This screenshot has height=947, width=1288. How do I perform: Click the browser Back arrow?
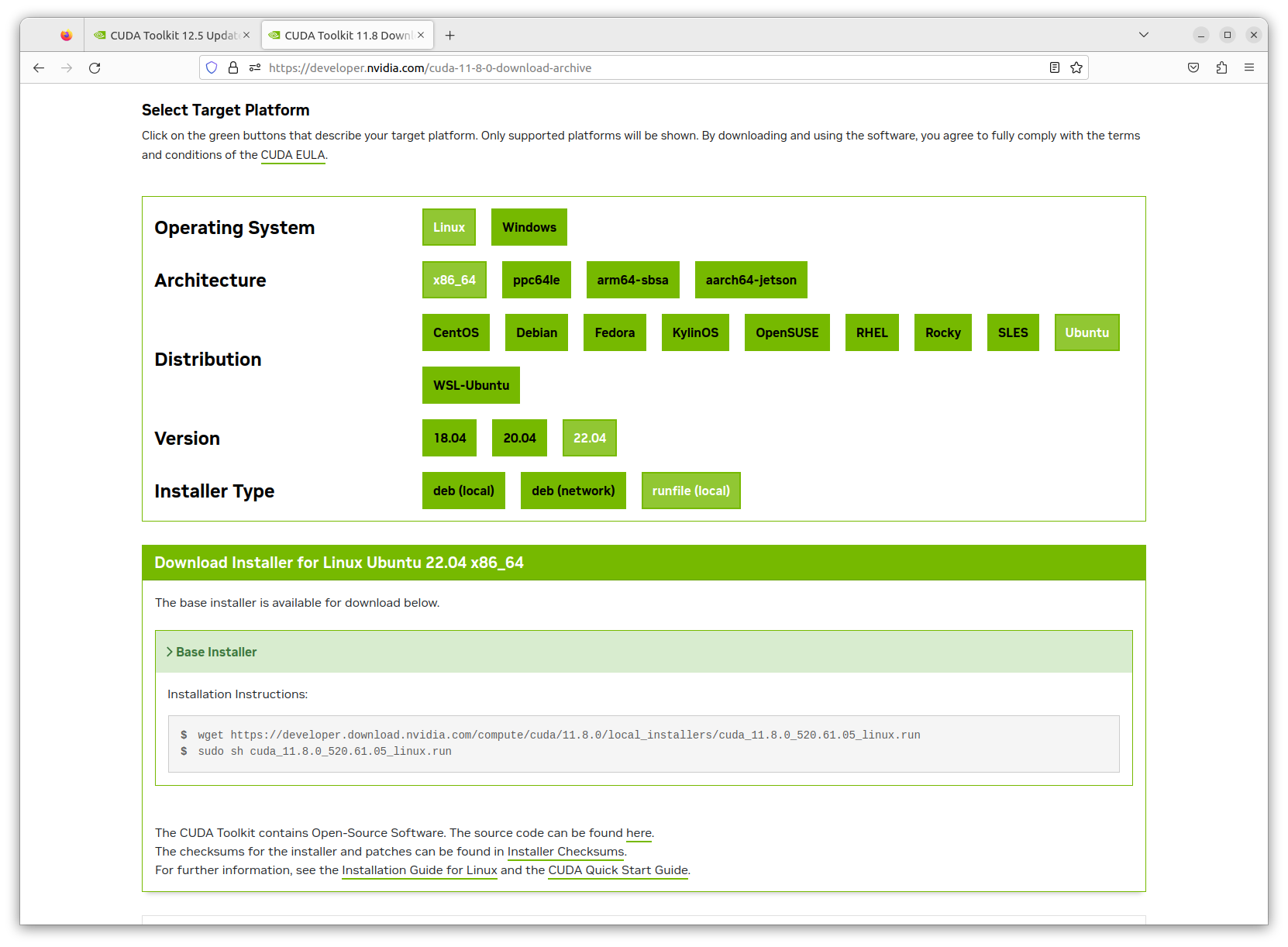point(39,68)
